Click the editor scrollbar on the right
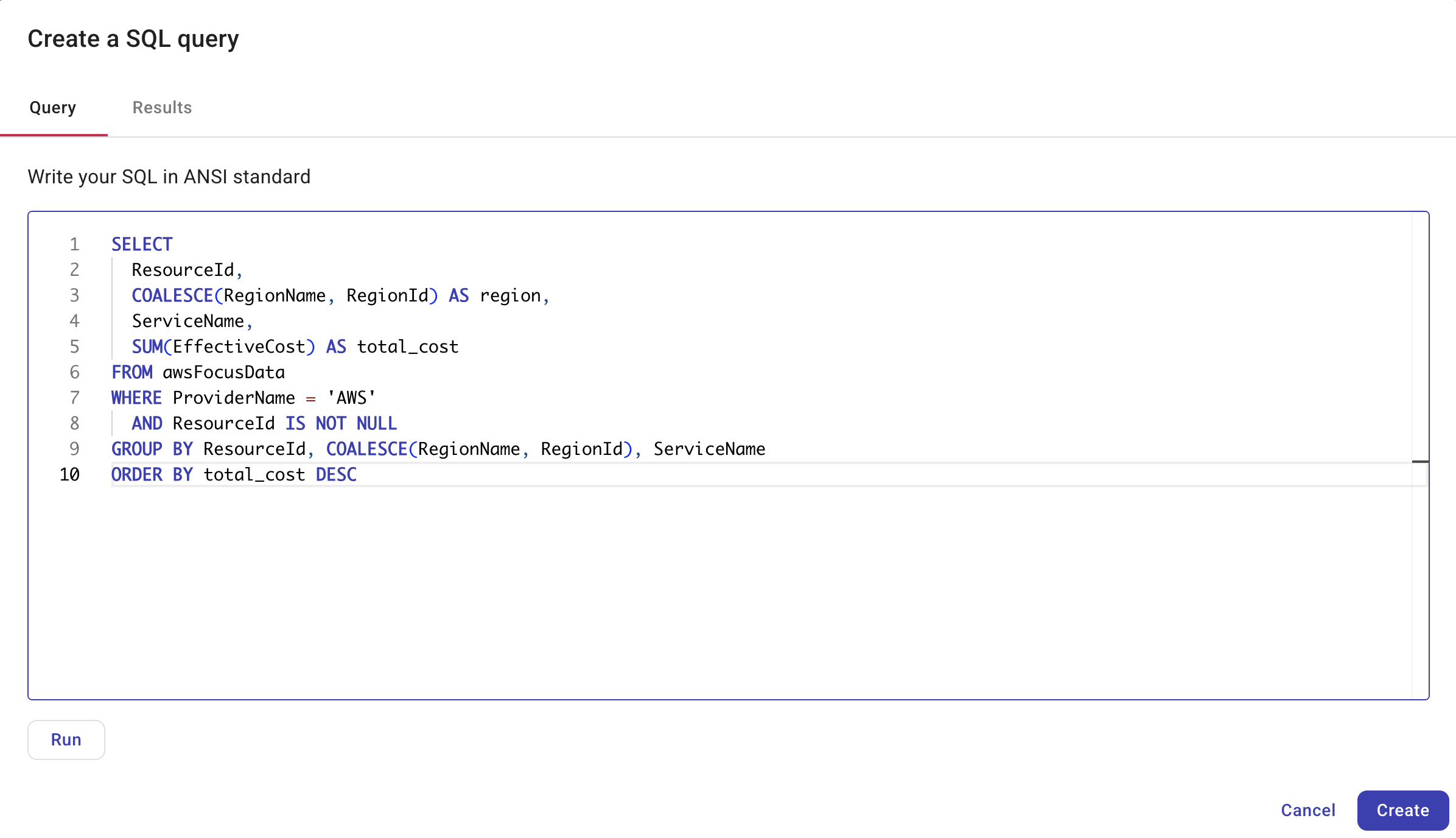Screen dimensions: 1456x838 (1421, 463)
